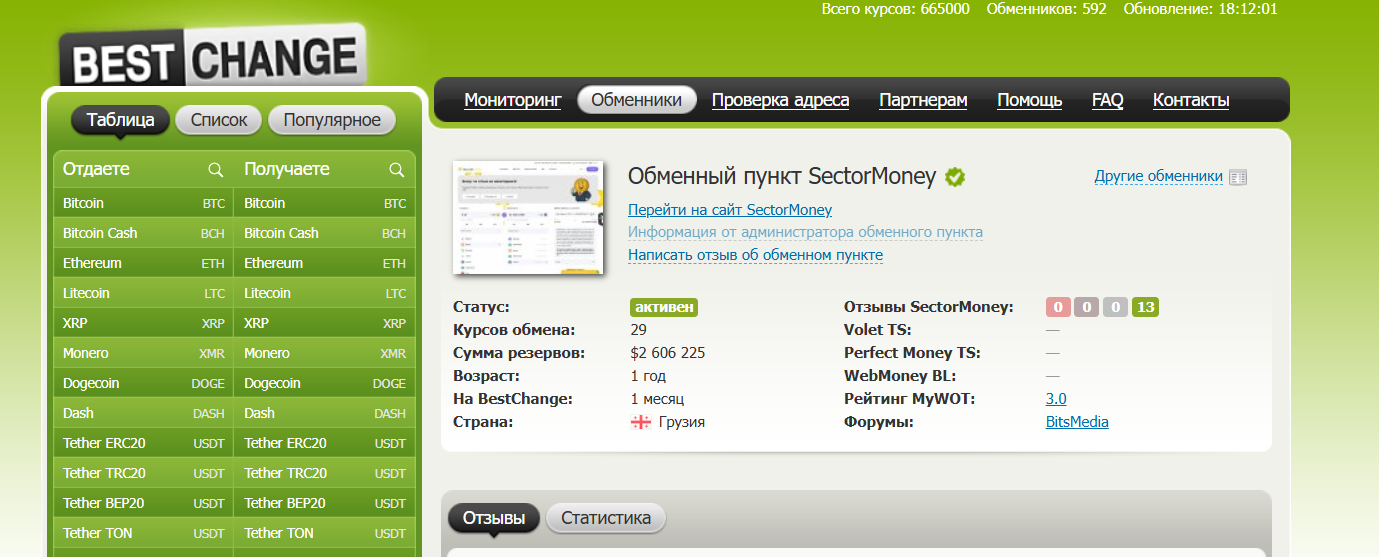Select Ethereum in the Отдаете column
Image resolution: width=1379 pixels, height=557 pixels.
click(x=143, y=263)
